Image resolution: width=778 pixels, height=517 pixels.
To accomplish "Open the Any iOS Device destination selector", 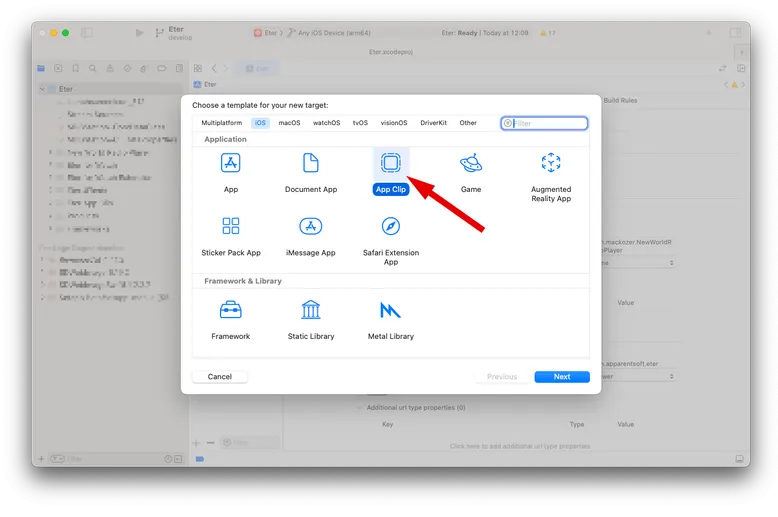I will pos(329,33).
